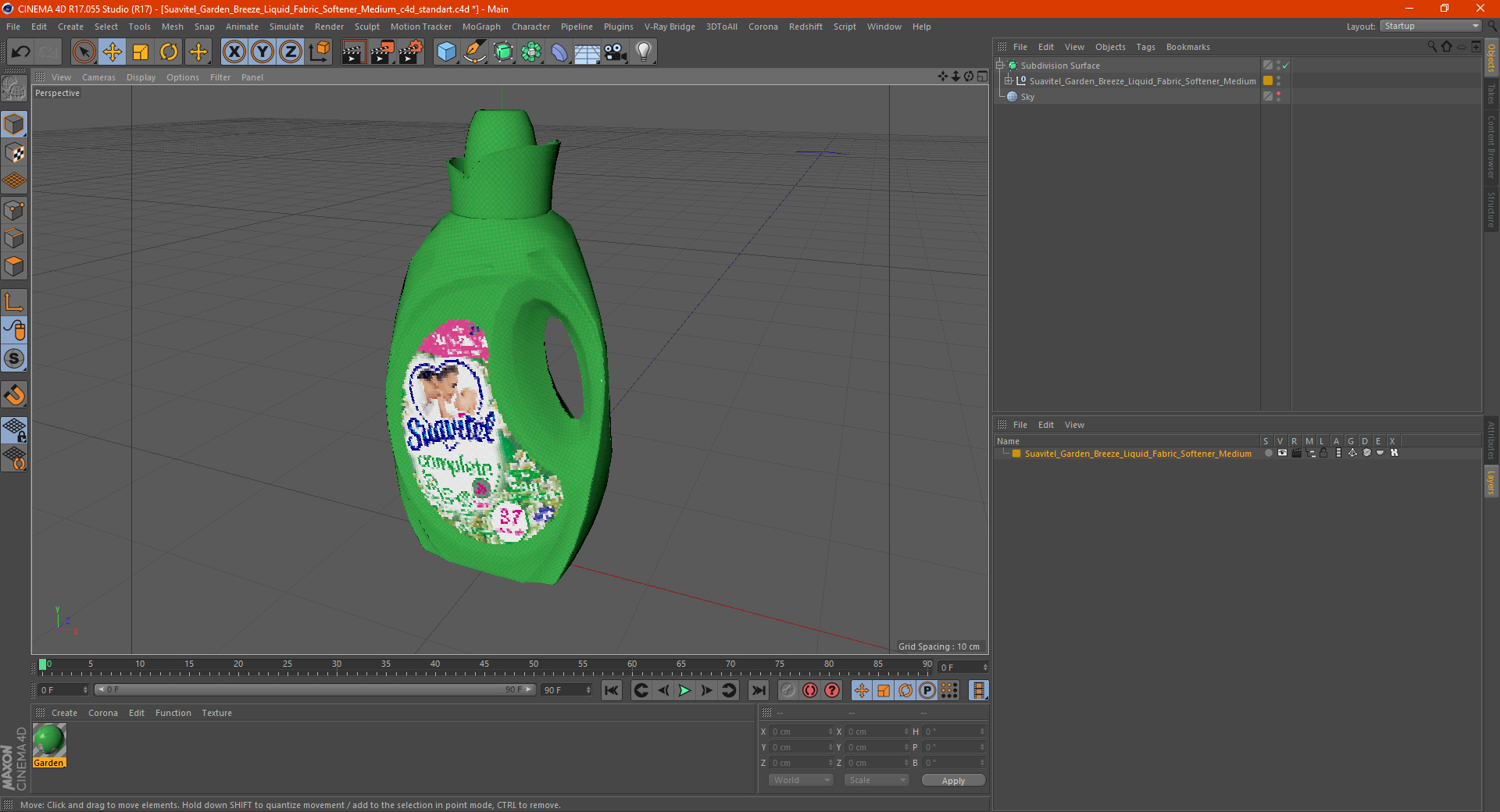This screenshot has height=812, width=1500.
Task: Open the Objects panel Tags menu
Action: tap(1145, 47)
